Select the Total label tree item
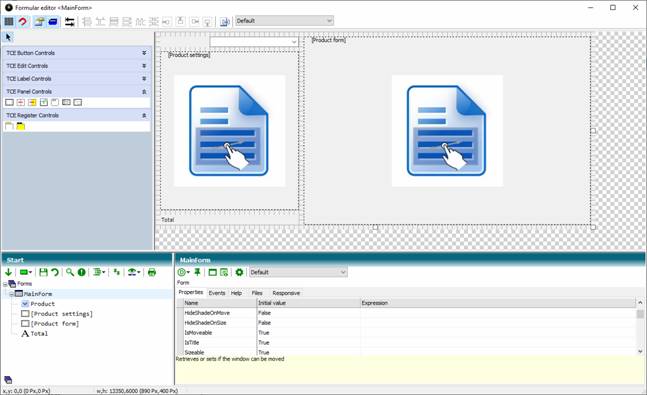This screenshot has width=647, height=395. pyautogui.click(x=39, y=334)
